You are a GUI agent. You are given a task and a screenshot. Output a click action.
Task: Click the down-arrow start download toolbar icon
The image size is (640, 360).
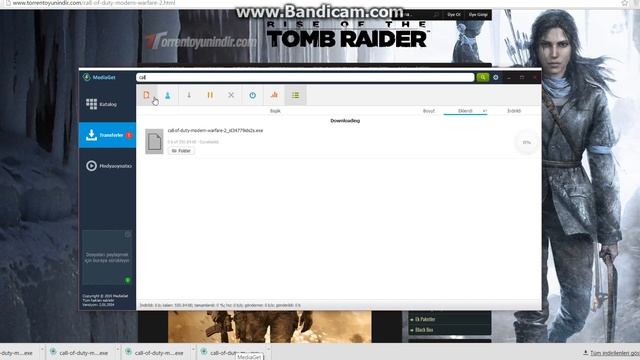(189, 95)
